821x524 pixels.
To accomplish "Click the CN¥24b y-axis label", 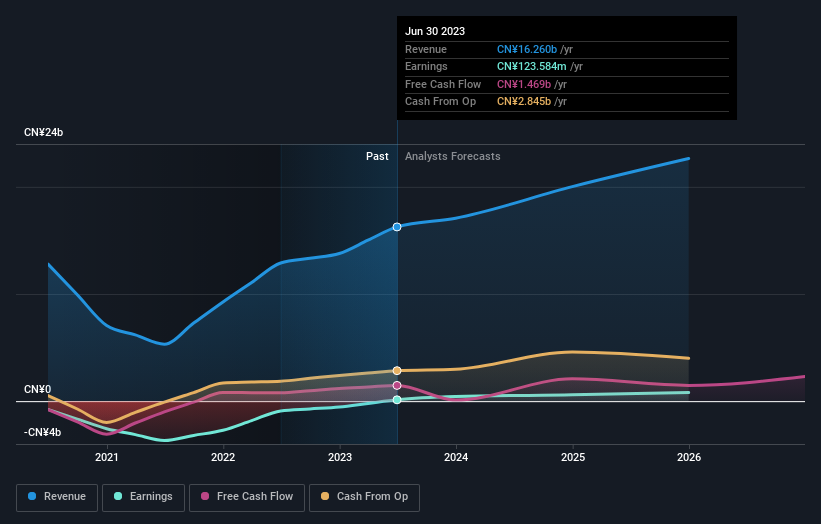I will (43, 132).
